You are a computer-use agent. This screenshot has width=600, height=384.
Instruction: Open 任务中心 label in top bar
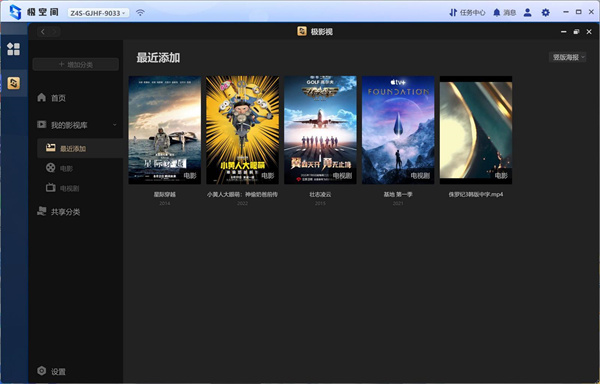[x=473, y=13]
